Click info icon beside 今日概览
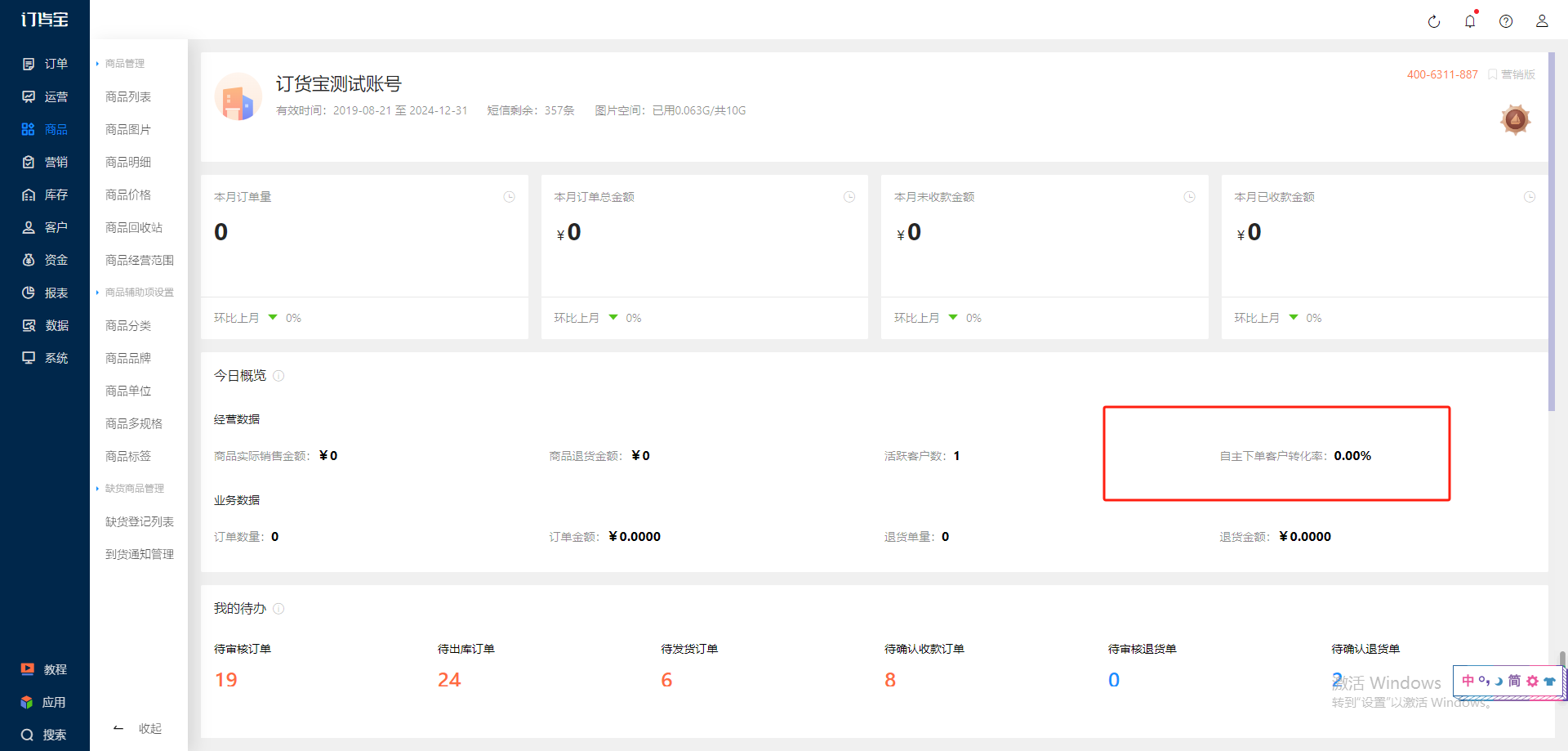Screen dimensions: 1568x751 coord(278,376)
